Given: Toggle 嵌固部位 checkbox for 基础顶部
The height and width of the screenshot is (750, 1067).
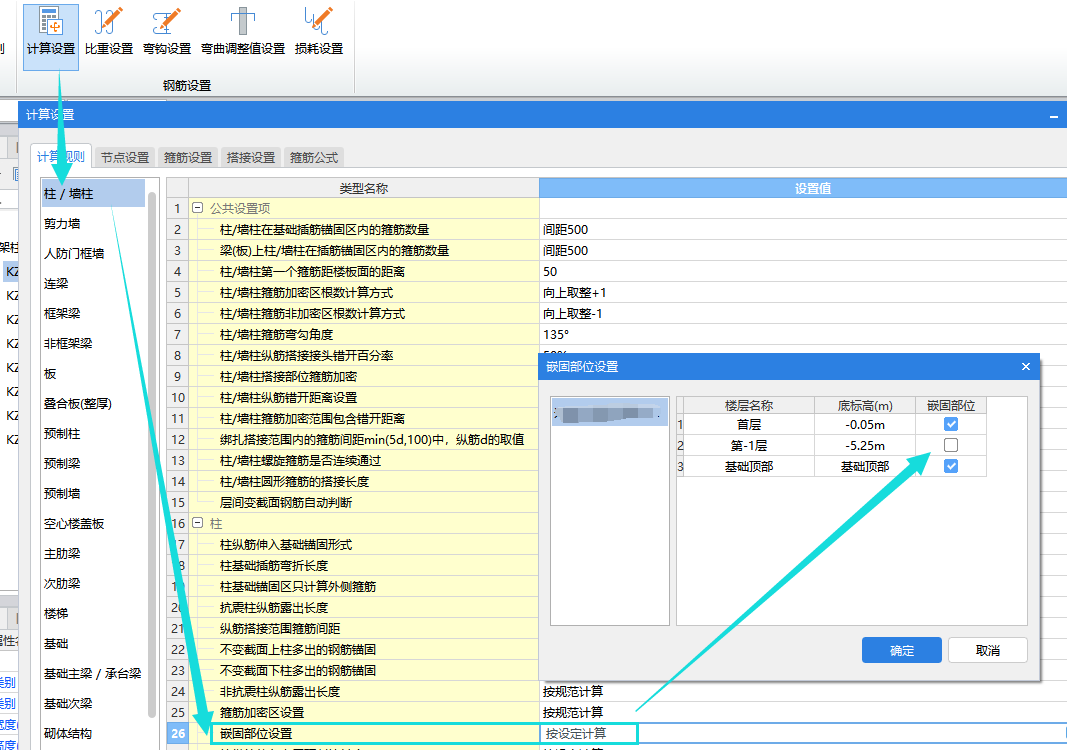Looking at the screenshot, I should click(x=951, y=466).
